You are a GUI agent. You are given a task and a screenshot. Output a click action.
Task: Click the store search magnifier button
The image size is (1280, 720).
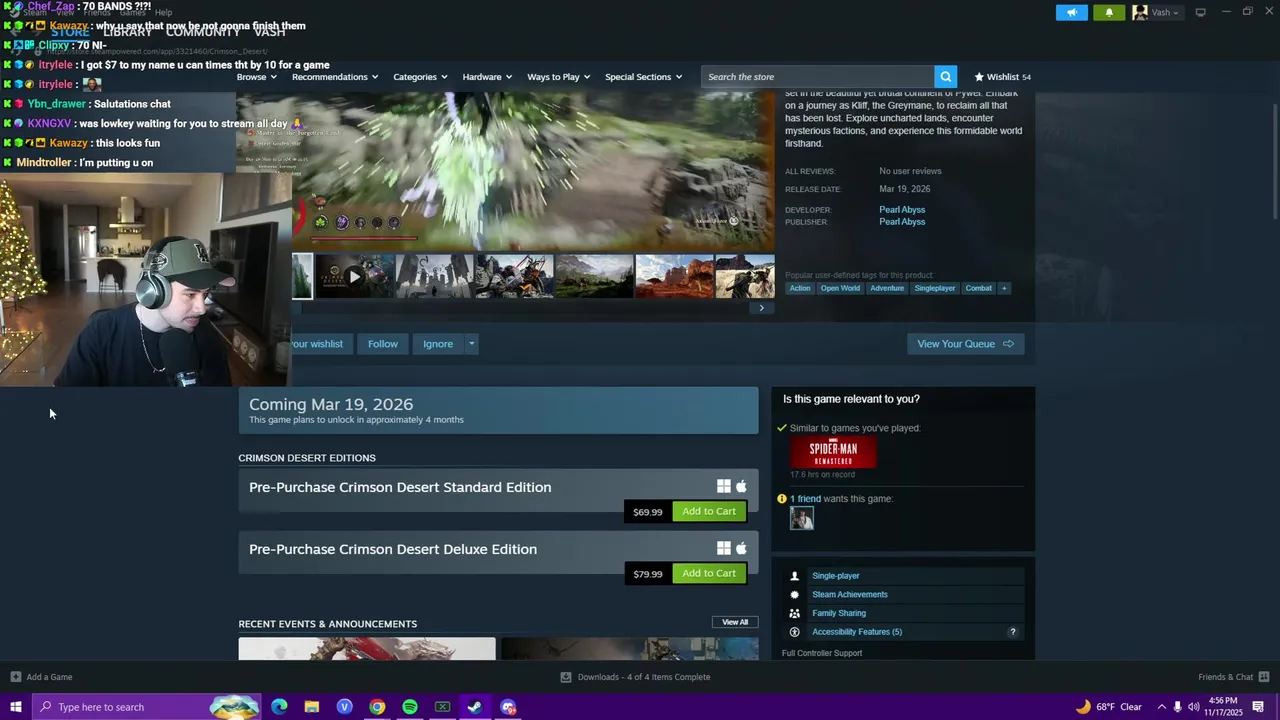945,77
